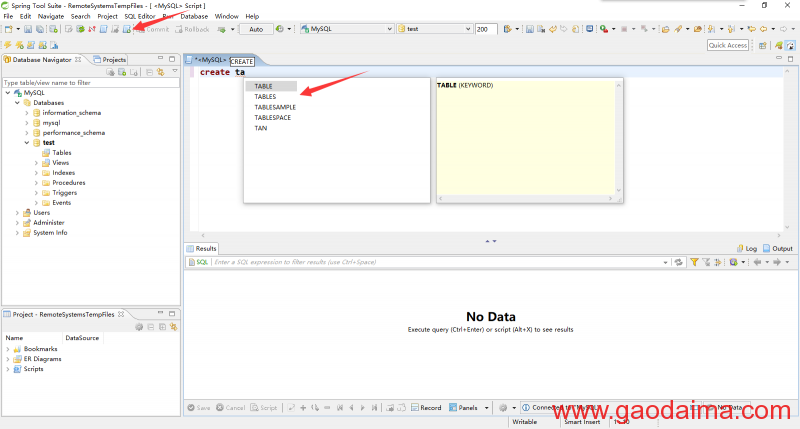Toggle the Record view mode
This screenshot has height=429, width=800.
[x=427, y=408]
